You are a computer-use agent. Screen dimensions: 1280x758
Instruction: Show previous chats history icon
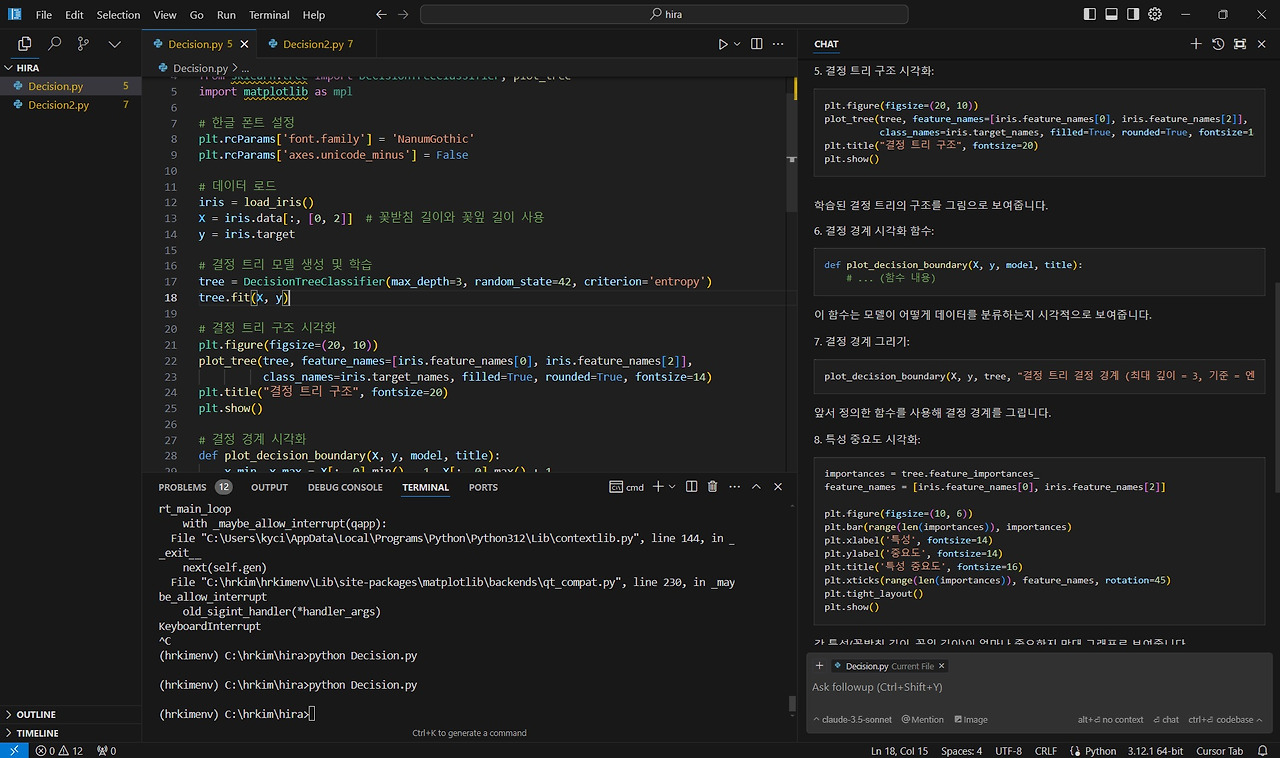pyautogui.click(x=1218, y=44)
